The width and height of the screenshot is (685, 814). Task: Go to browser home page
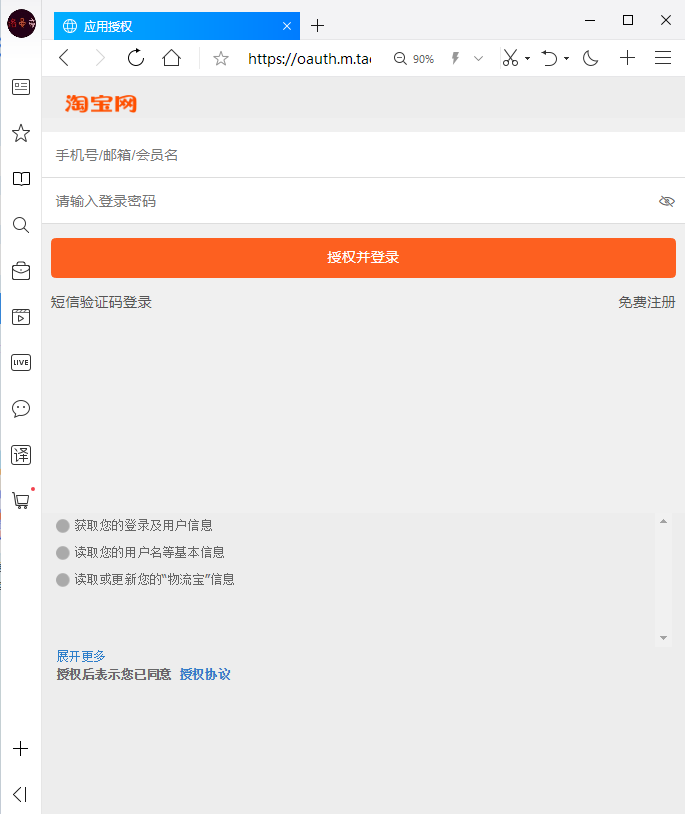tap(171, 58)
